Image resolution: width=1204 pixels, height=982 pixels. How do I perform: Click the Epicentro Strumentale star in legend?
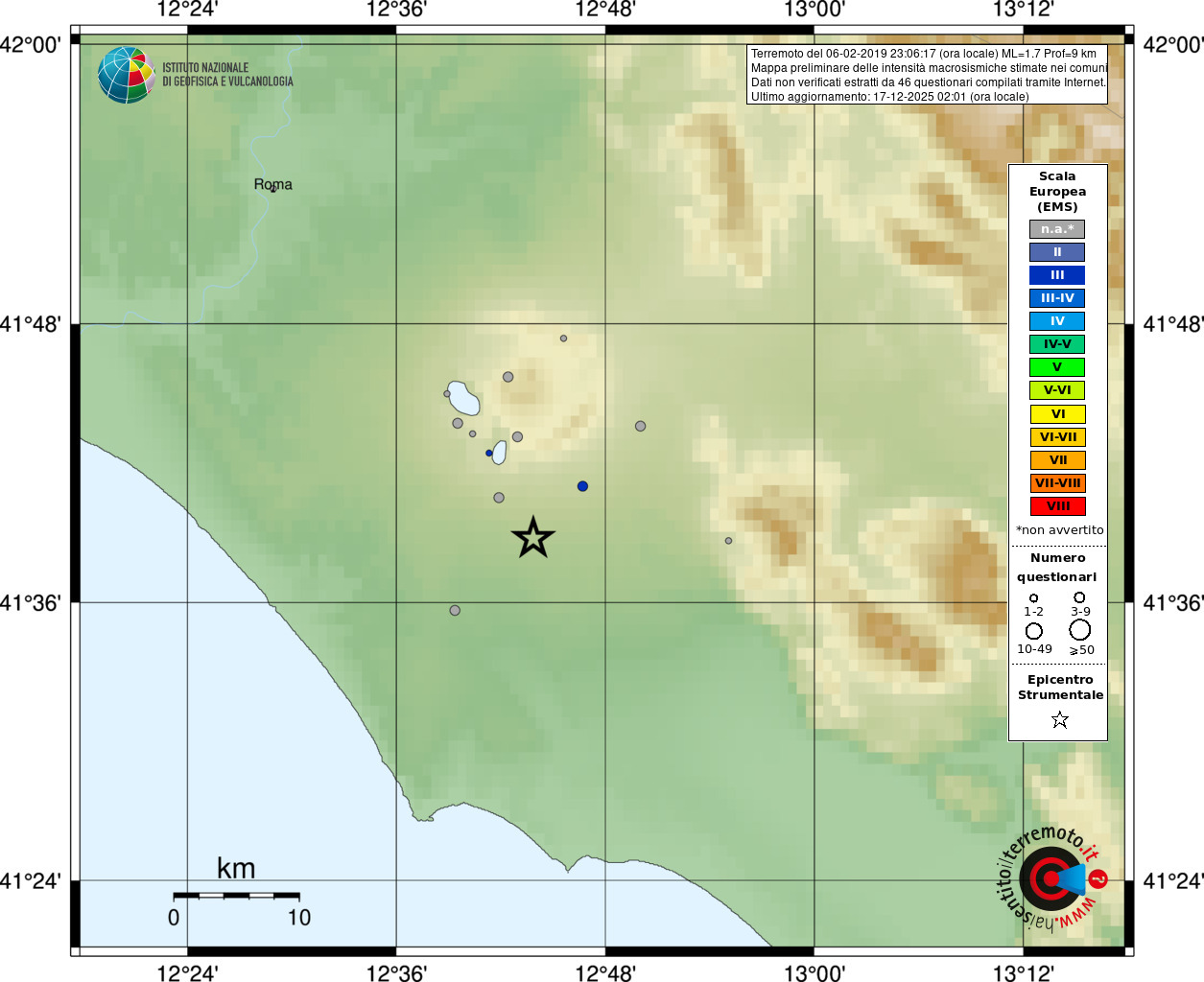[1059, 719]
